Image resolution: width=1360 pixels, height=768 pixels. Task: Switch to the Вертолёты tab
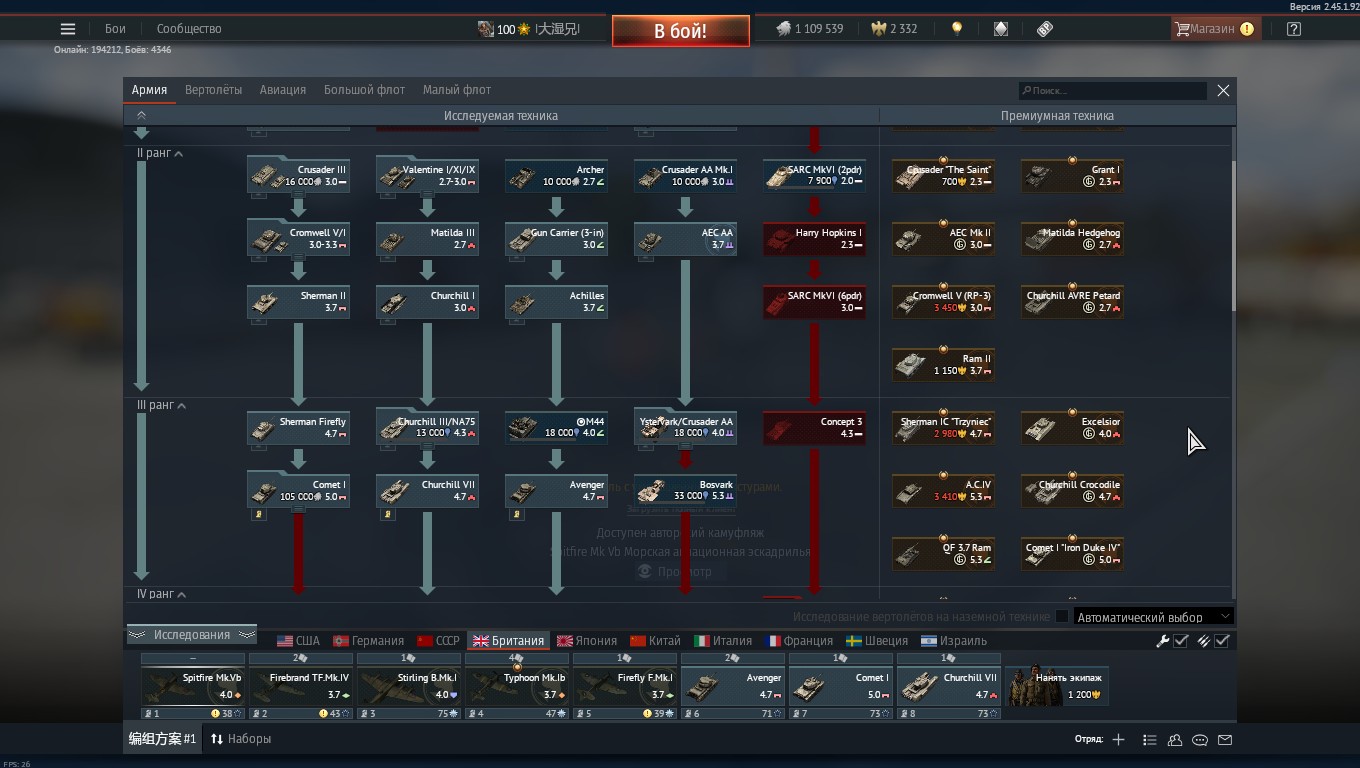coord(213,90)
